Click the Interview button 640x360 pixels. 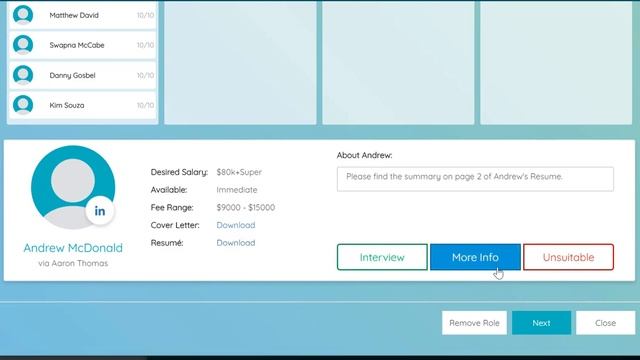click(382, 257)
